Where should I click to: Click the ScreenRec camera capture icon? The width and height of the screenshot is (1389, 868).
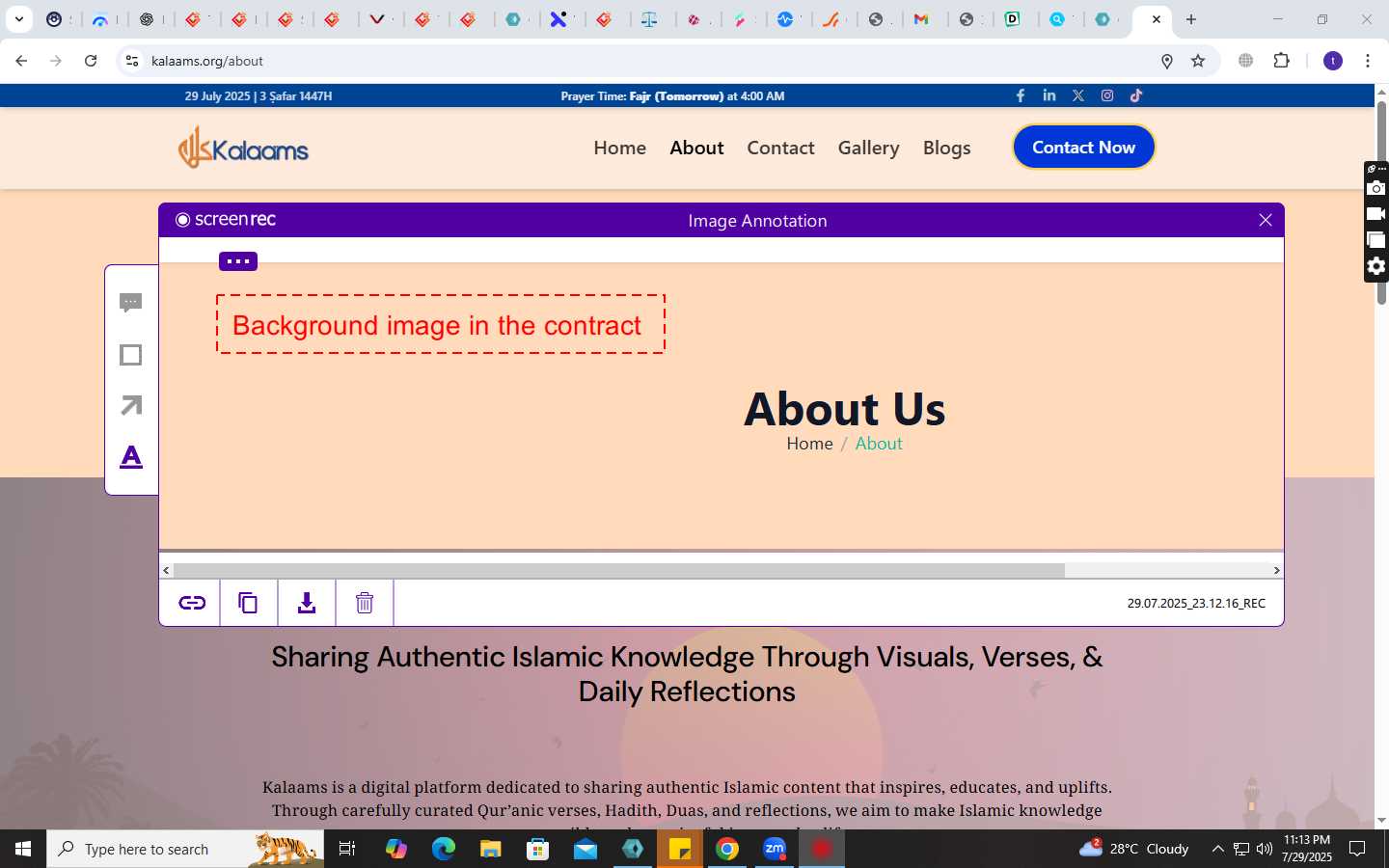pos(1376,188)
